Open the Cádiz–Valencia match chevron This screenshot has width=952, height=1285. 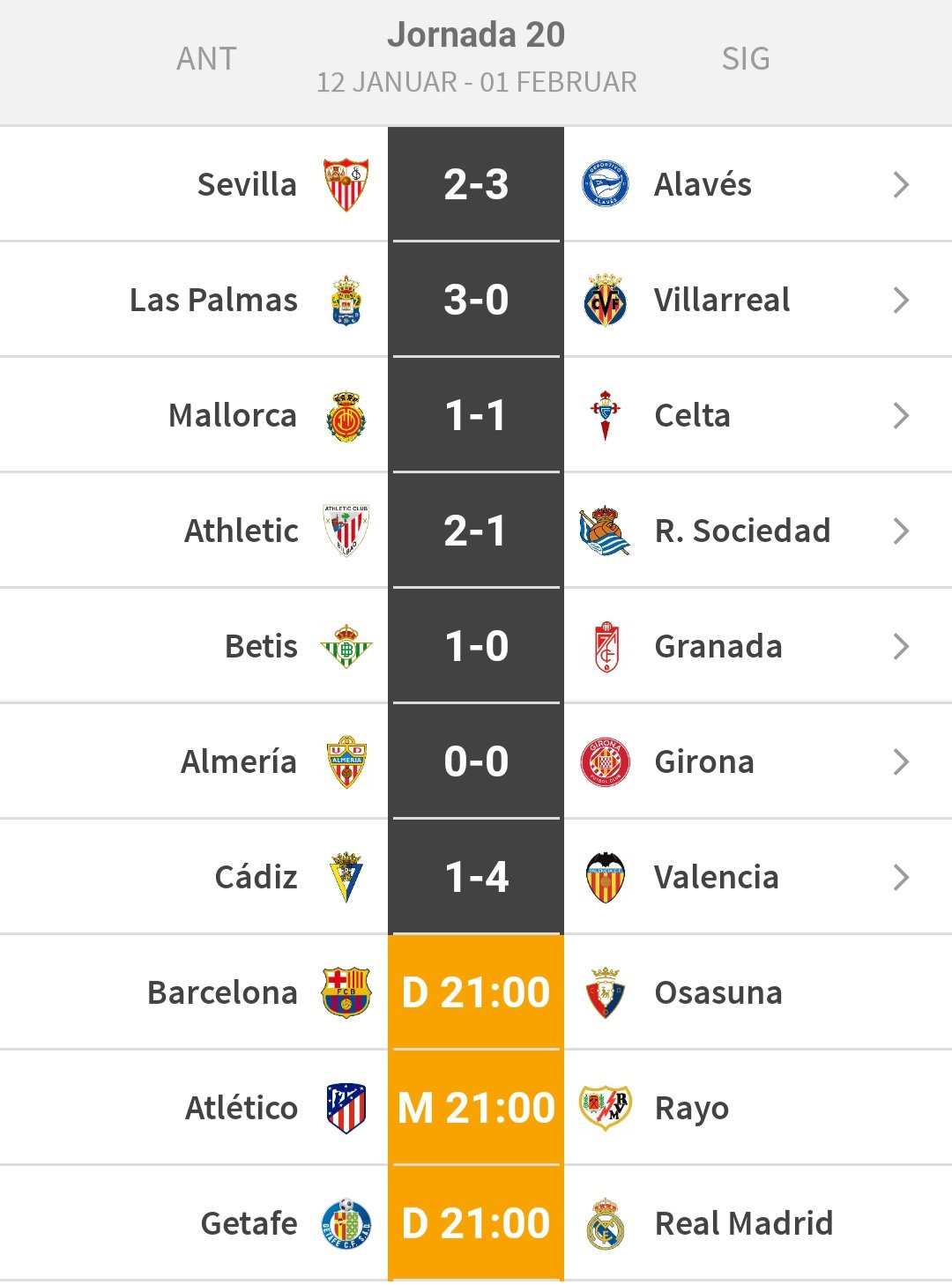[x=901, y=878]
